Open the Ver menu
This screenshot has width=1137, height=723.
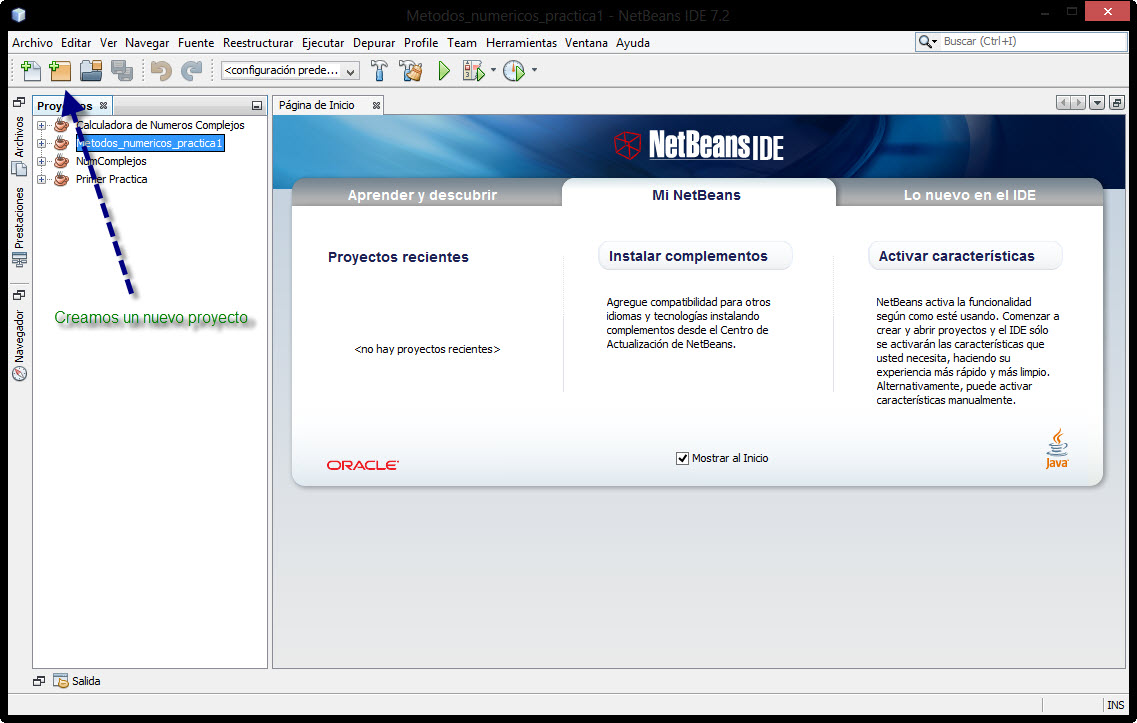pyautogui.click(x=108, y=43)
